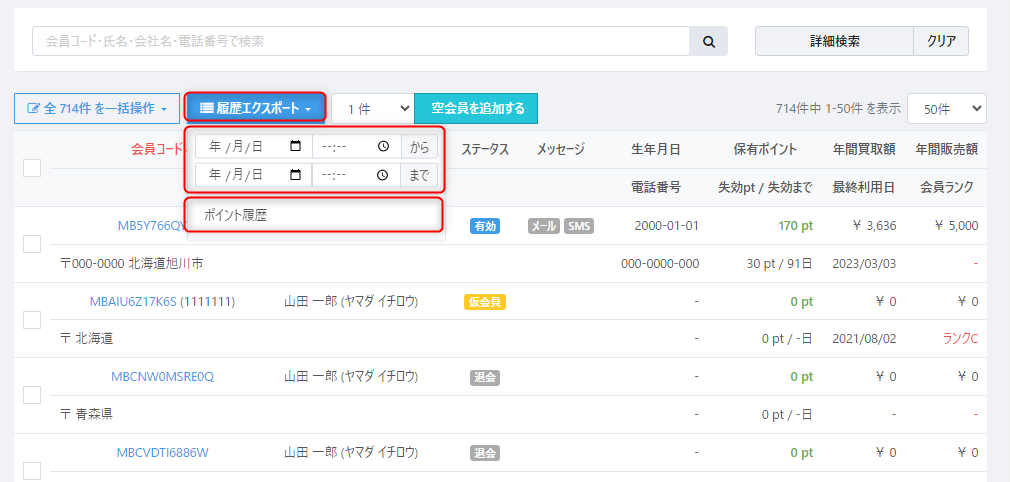Image resolution: width=1010 pixels, height=482 pixels.
Task: Click the 仮会員 status badge
Action: point(484,301)
